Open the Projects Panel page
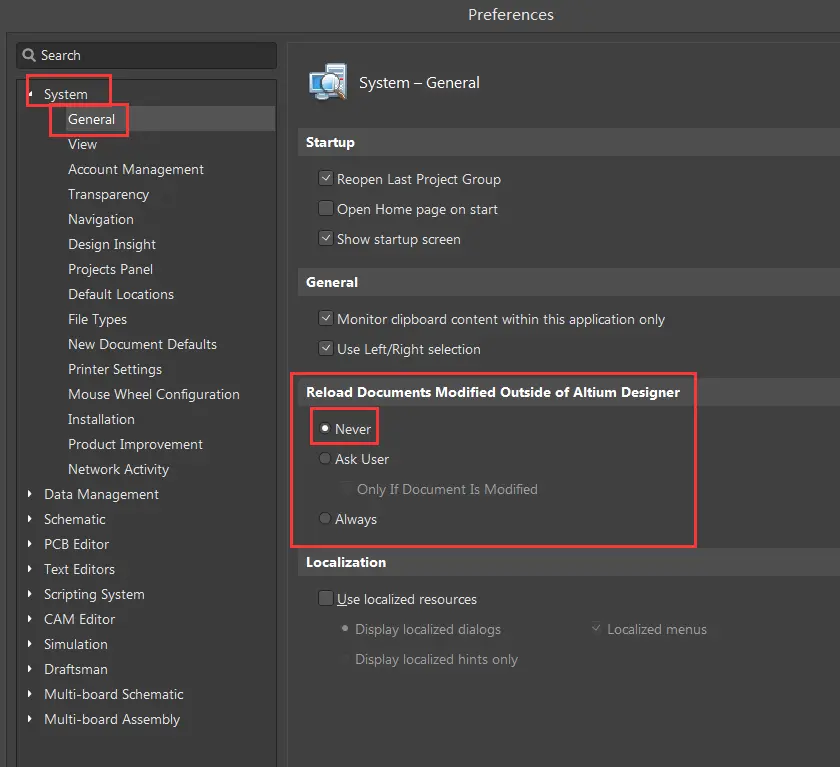 pyautogui.click(x=110, y=269)
